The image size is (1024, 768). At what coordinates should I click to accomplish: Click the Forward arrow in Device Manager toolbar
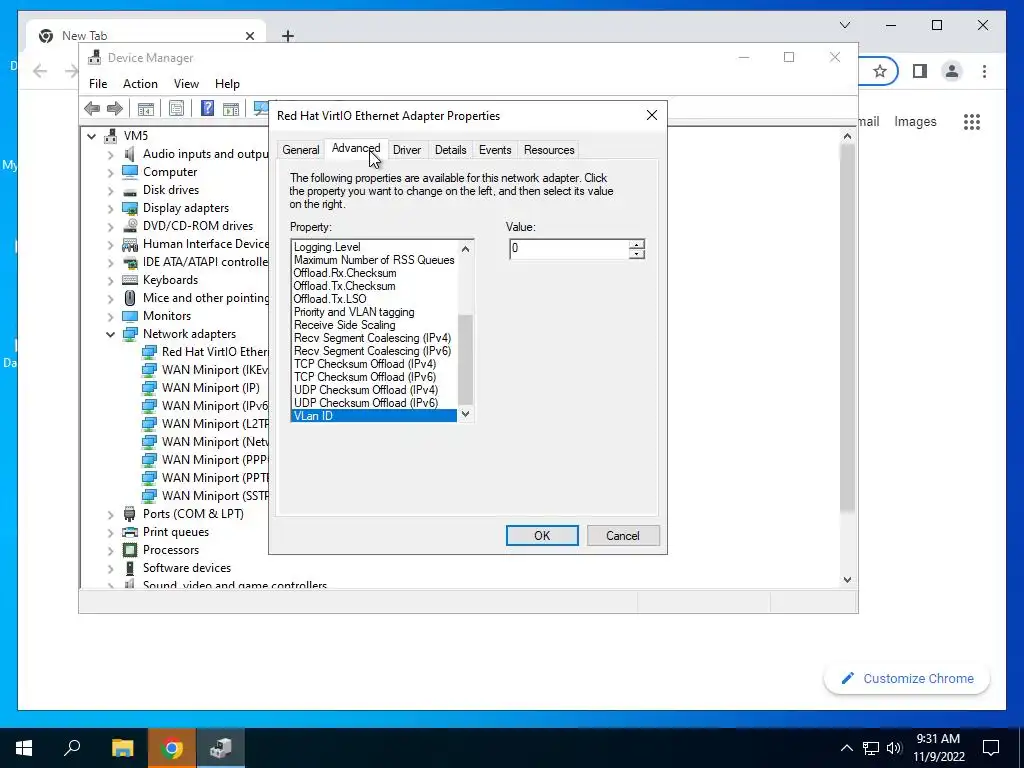[115, 108]
